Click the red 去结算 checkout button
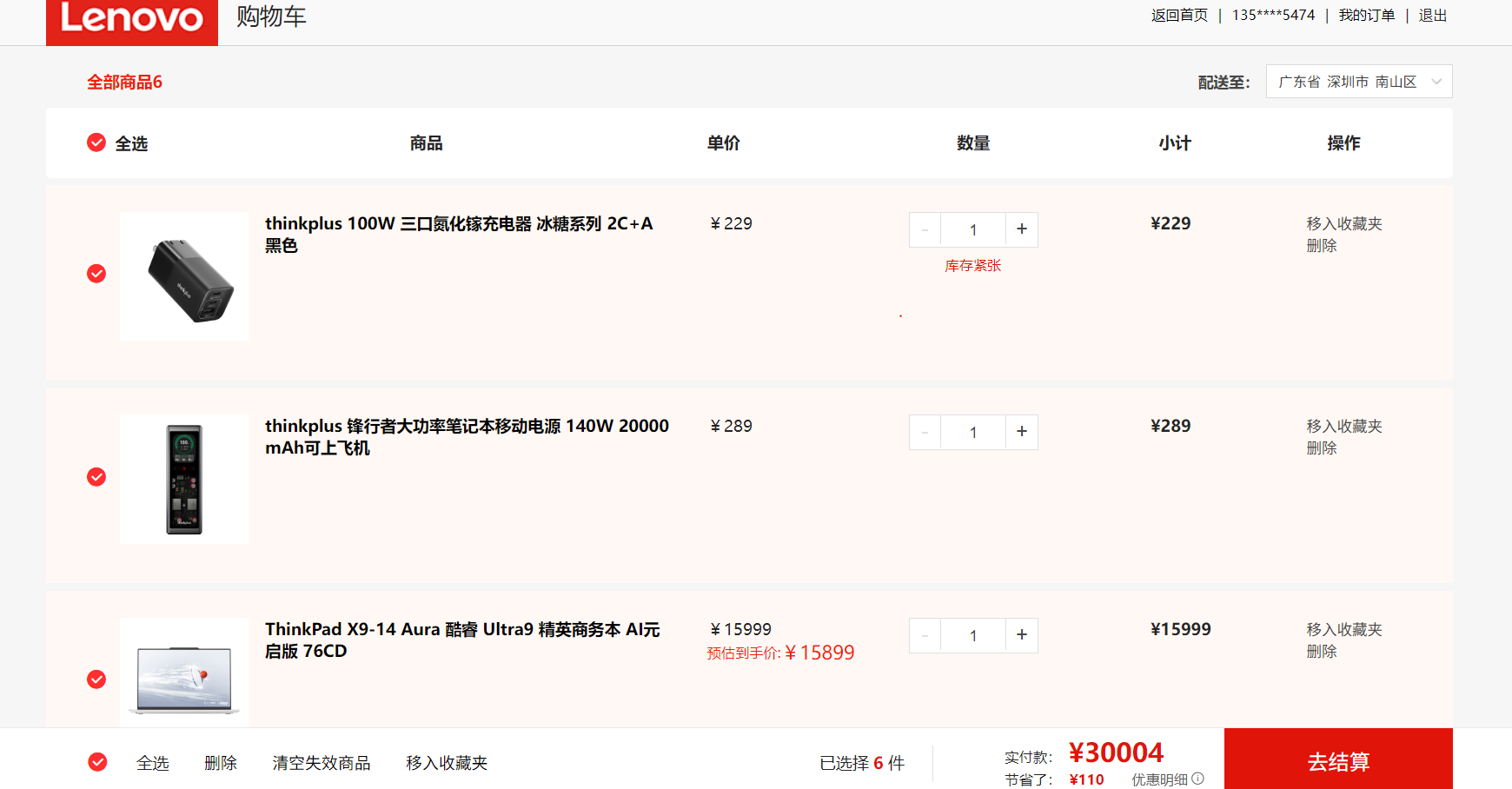The image size is (1512, 789). coord(1338,761)
